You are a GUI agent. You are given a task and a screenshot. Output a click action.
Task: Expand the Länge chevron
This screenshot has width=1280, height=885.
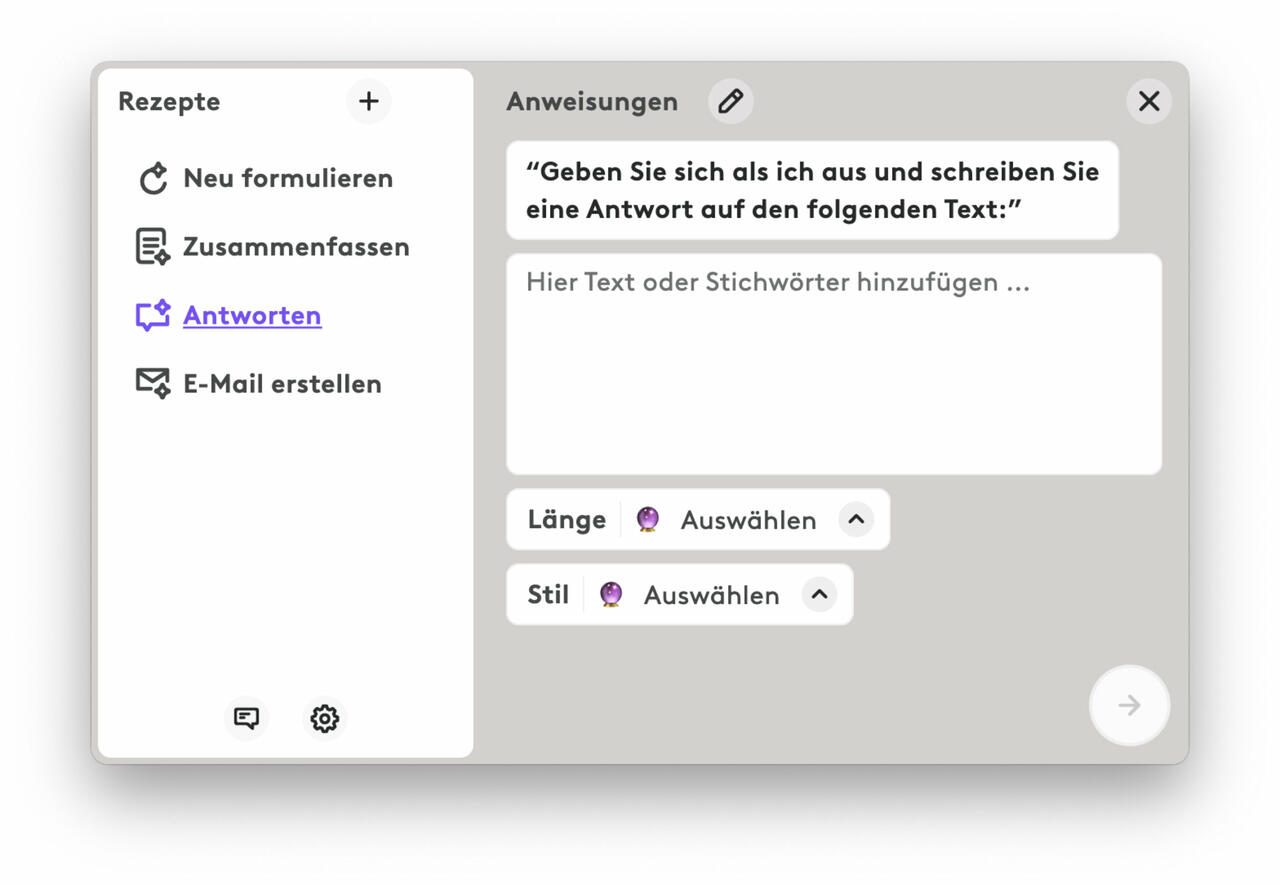click(856, 520)
